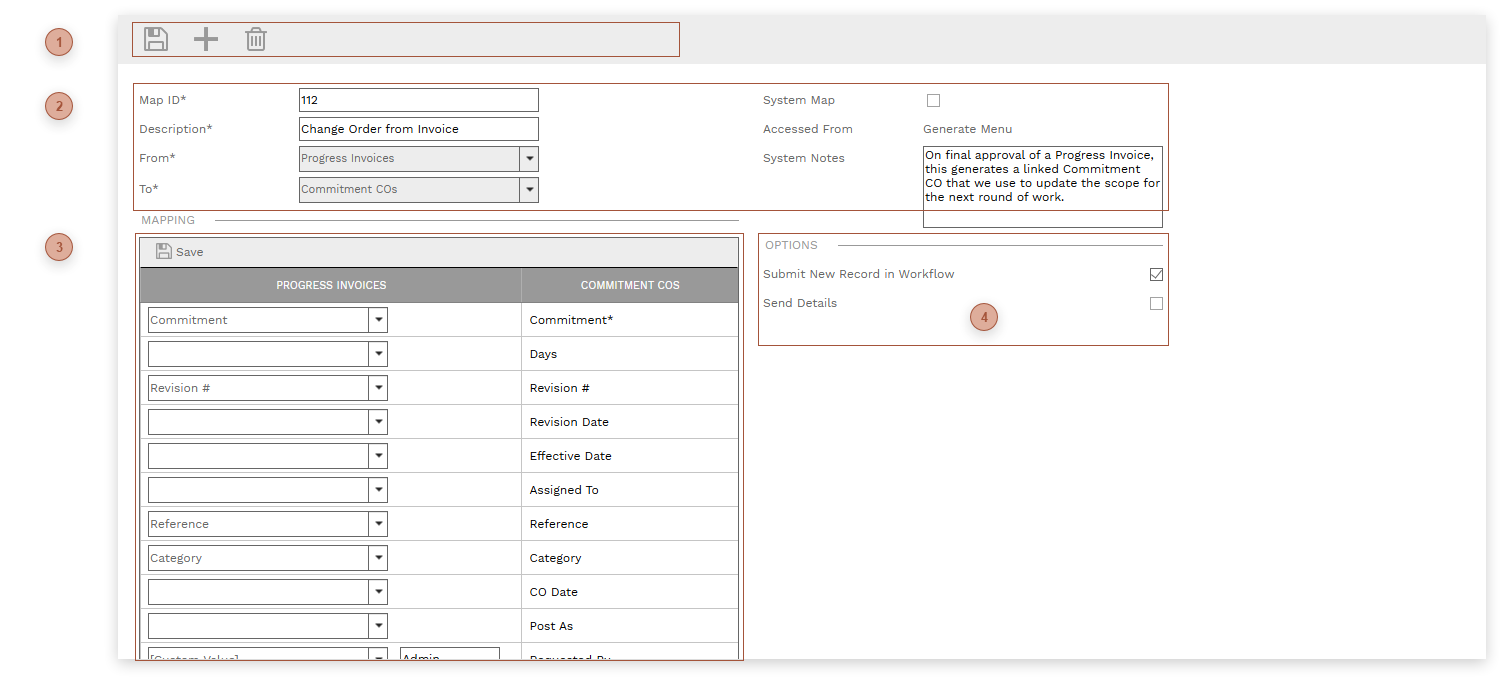Viewport: 1505px width, 686px height.
Task: Uncheck Submit New Record in Workflow
Action: pyautogui.click(x=1156, y=275)
